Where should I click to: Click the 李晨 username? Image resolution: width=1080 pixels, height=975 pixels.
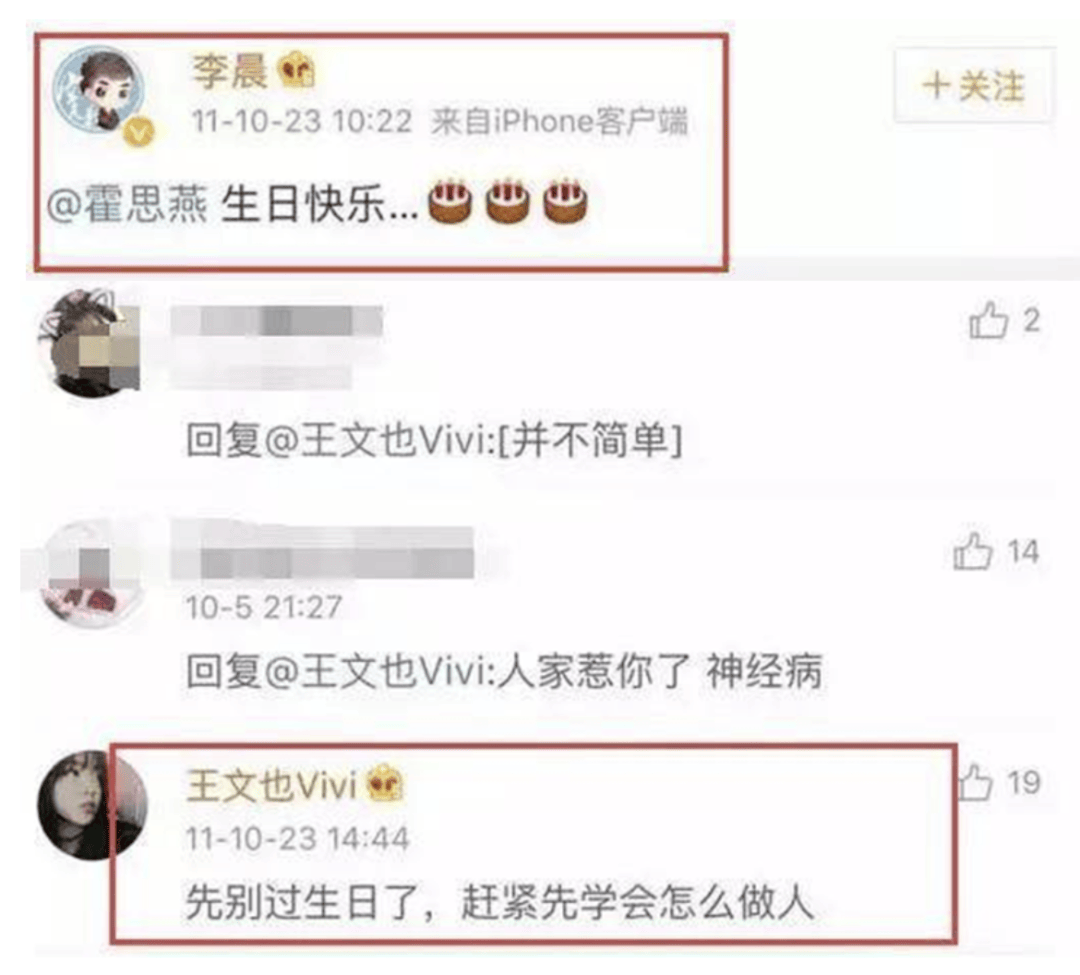pyautogui.click(x=229, y=70)
